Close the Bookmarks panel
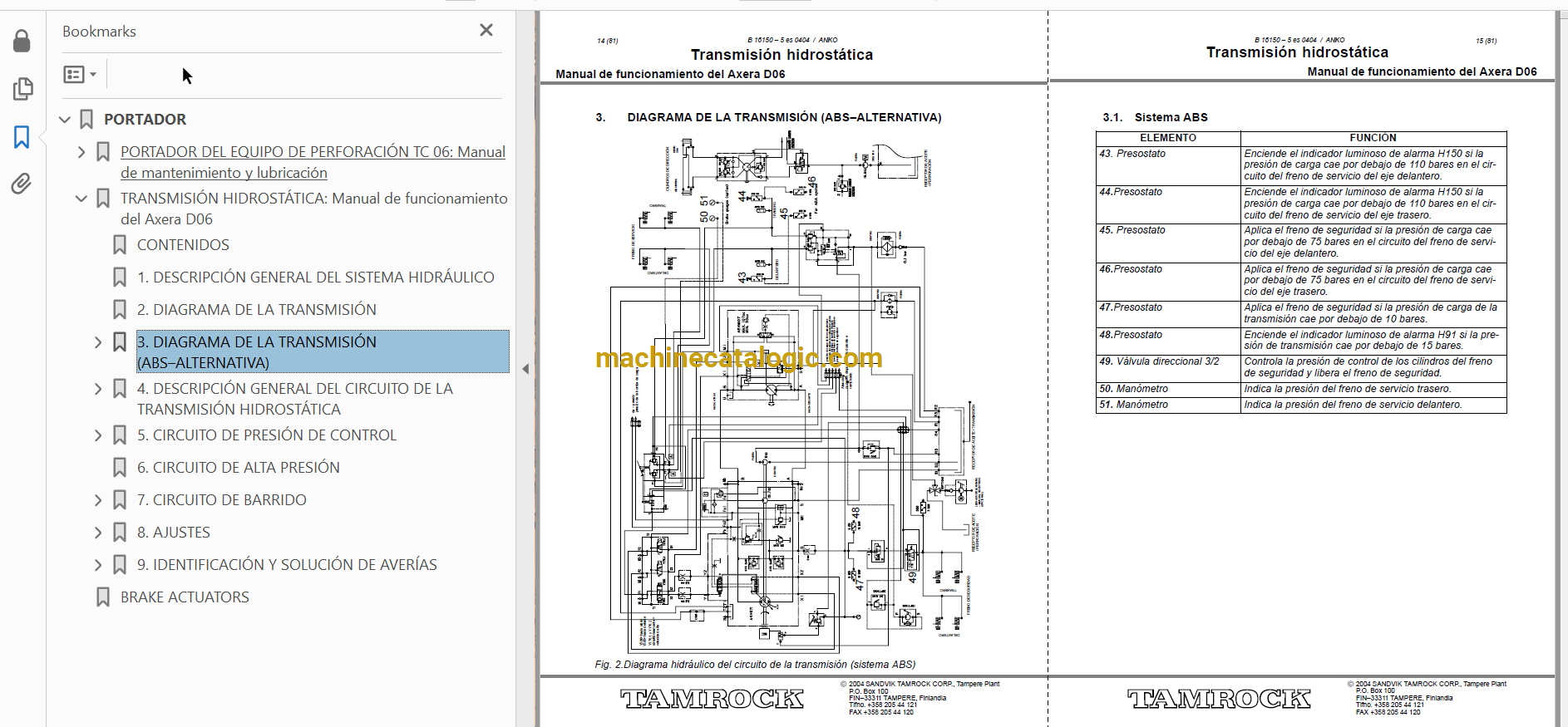 (486, 30)
